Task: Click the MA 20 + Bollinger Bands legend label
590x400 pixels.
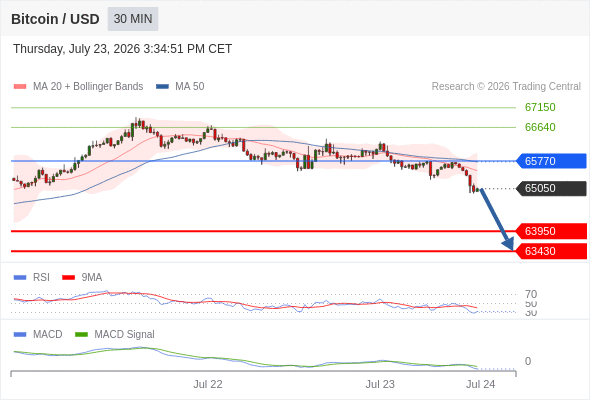Action: point(88,87)
